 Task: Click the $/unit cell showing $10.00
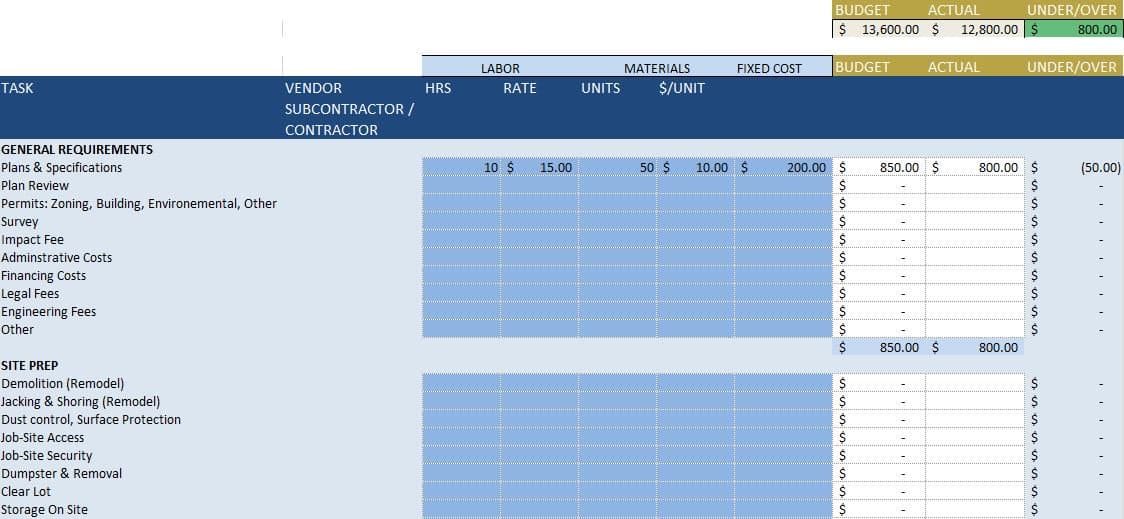(695, 168)
